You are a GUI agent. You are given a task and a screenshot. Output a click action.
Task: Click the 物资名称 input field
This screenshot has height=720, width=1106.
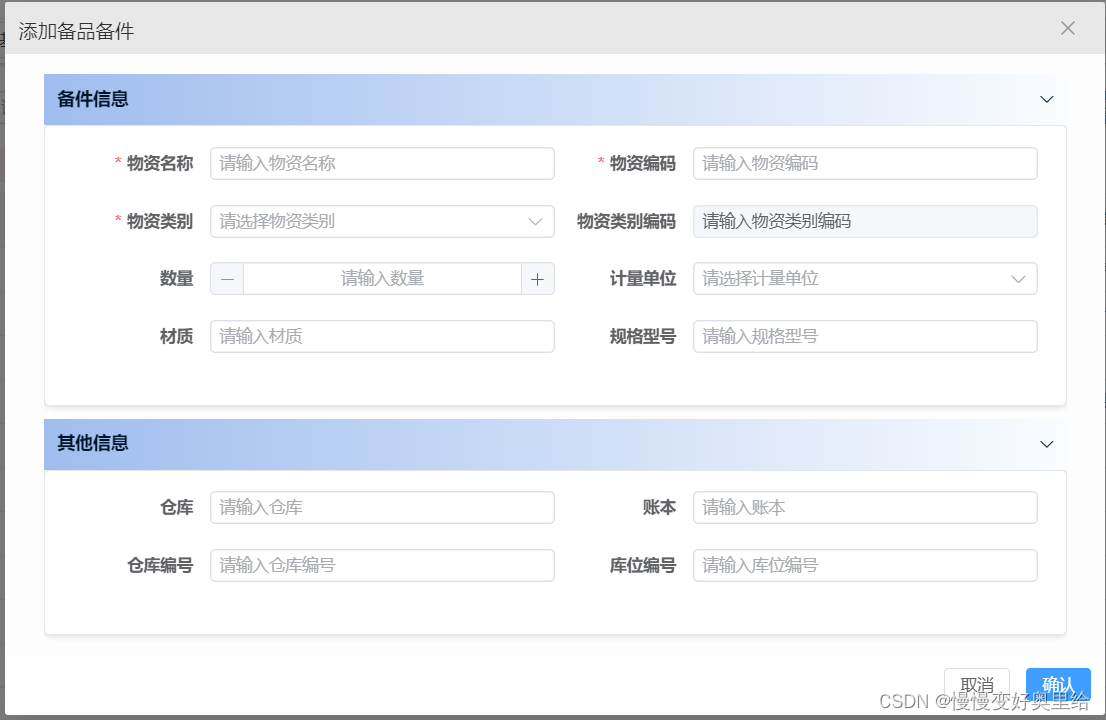pyautogui.click(x=382, y=163)
